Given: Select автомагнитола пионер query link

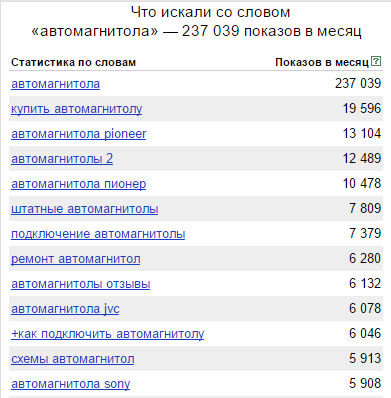Looking at the screenshot, I should pos(79,184).
